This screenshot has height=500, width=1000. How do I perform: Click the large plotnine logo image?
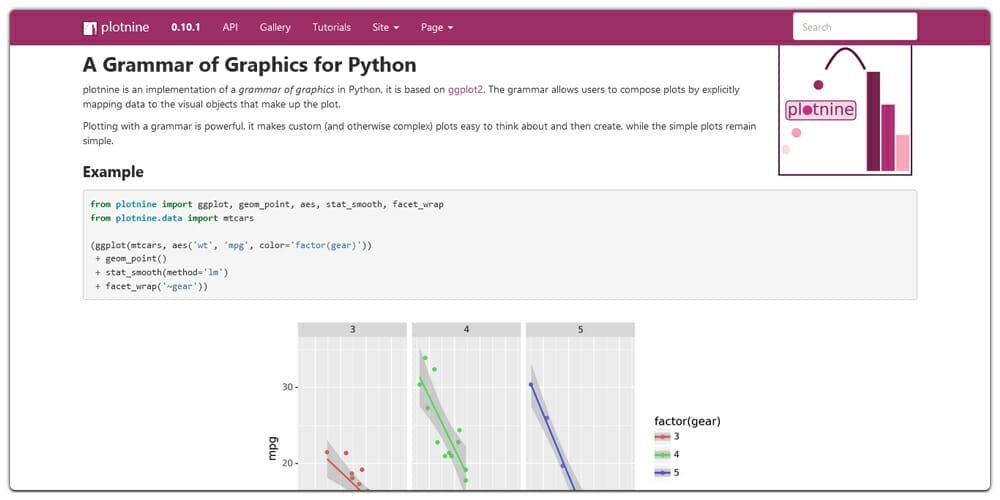click(845, 110)
